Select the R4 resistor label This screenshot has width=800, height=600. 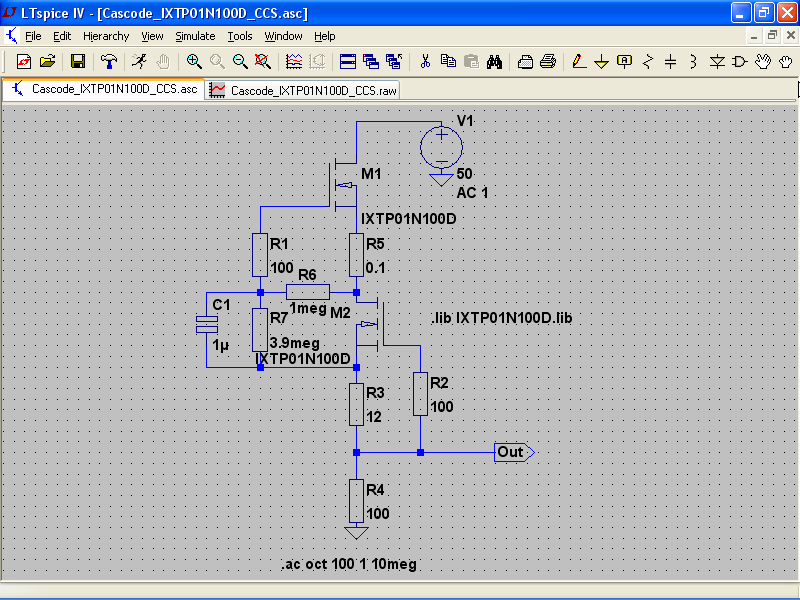click(x=375, y=490)
